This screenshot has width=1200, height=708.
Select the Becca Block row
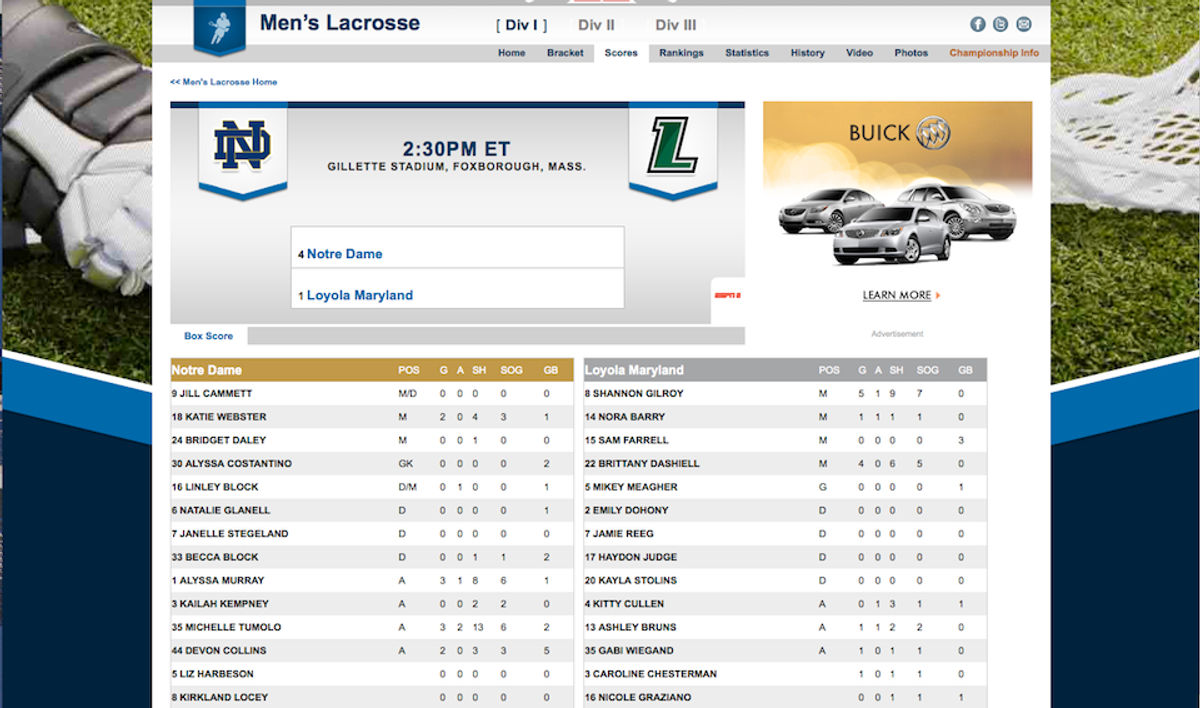372,557
